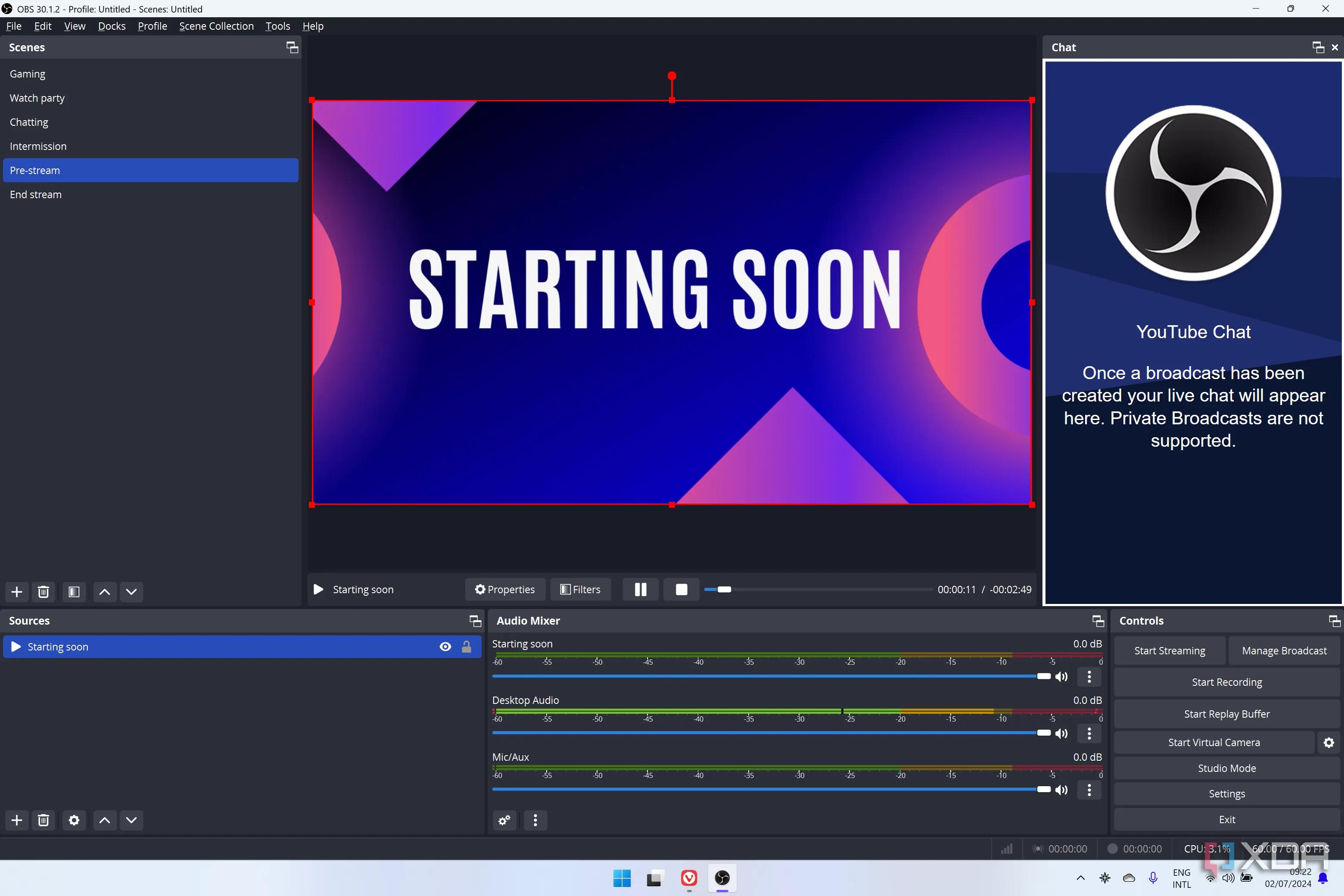The image size is (1344, 896).
Task: Pause the Starting soon media playback
Action: pos(641,589)
